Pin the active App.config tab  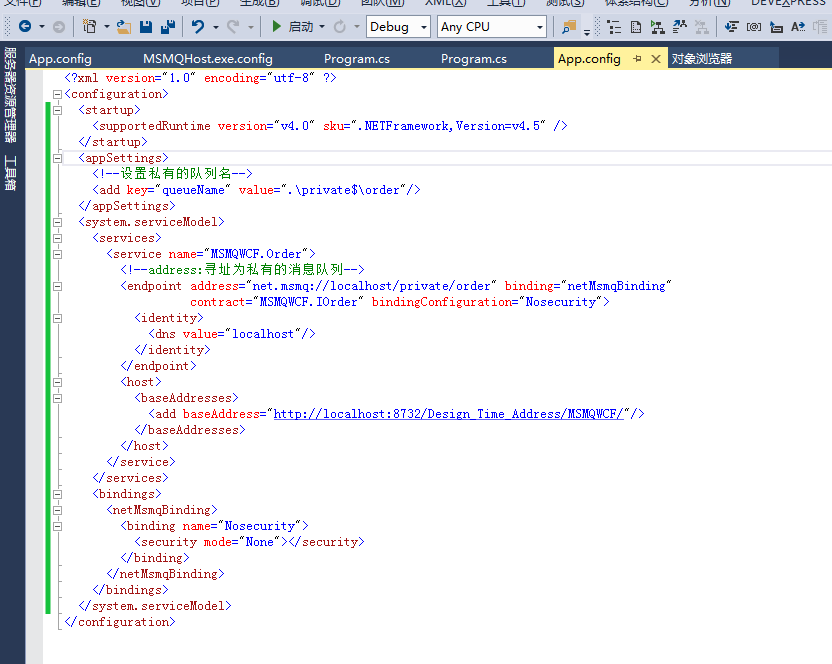pyautogui.click(x=637, y=58)
